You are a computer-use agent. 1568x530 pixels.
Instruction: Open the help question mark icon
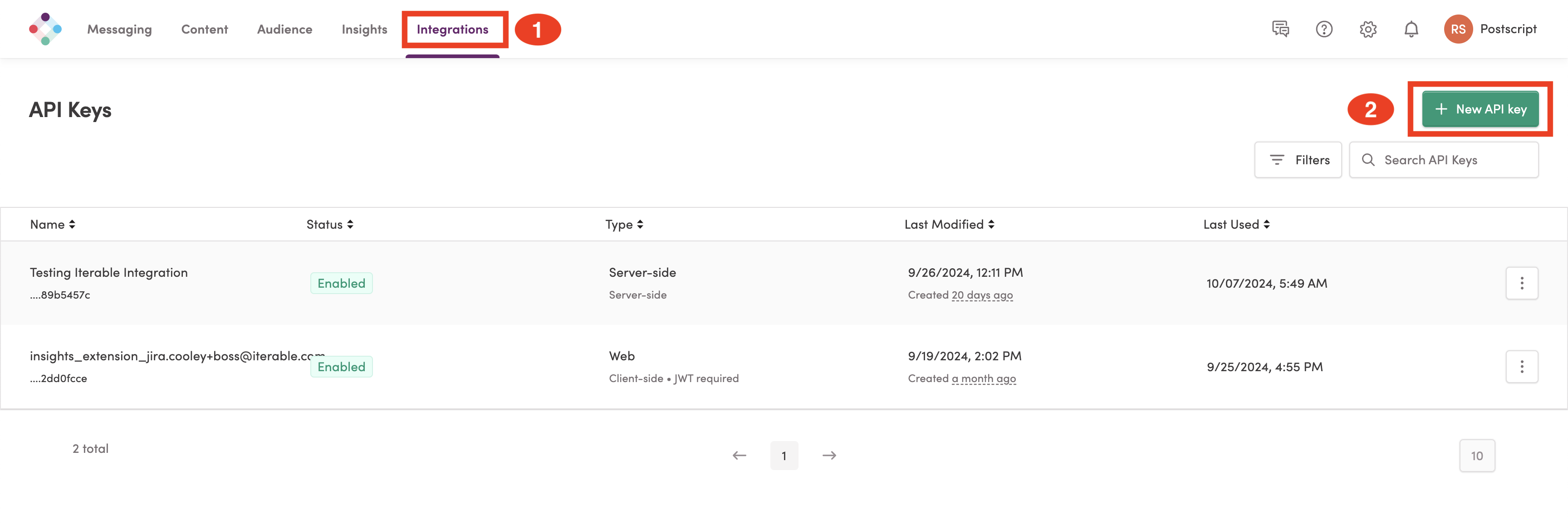[x=1324, y=29]
